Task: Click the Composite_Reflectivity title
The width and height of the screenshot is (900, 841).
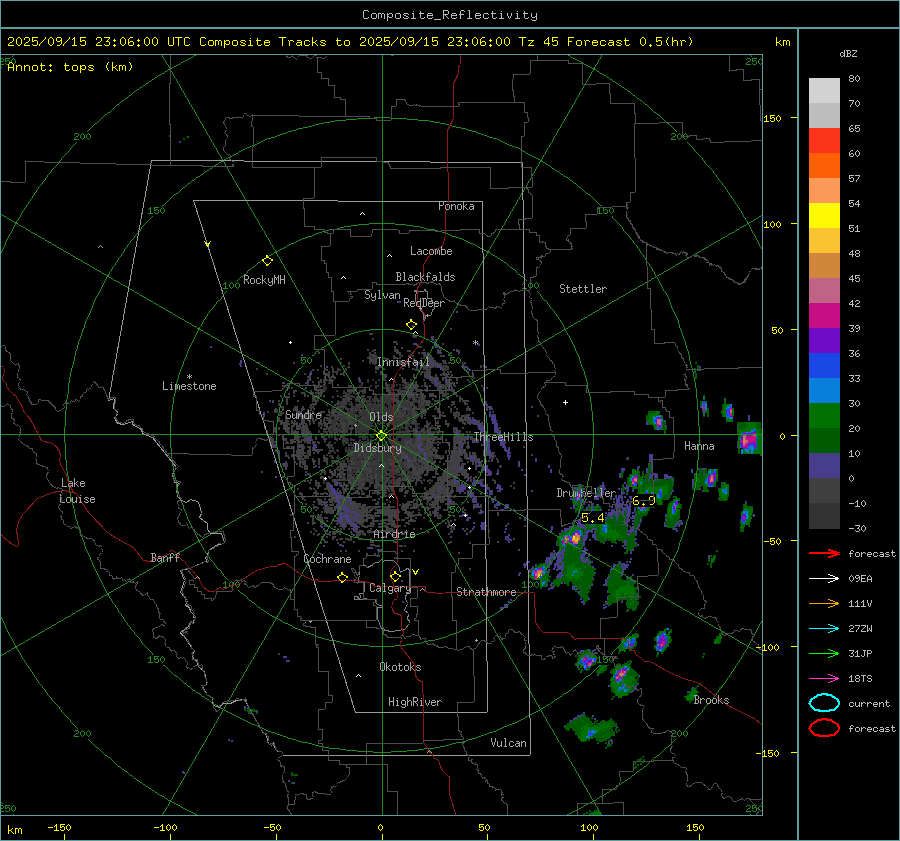Action: point(450,15)
